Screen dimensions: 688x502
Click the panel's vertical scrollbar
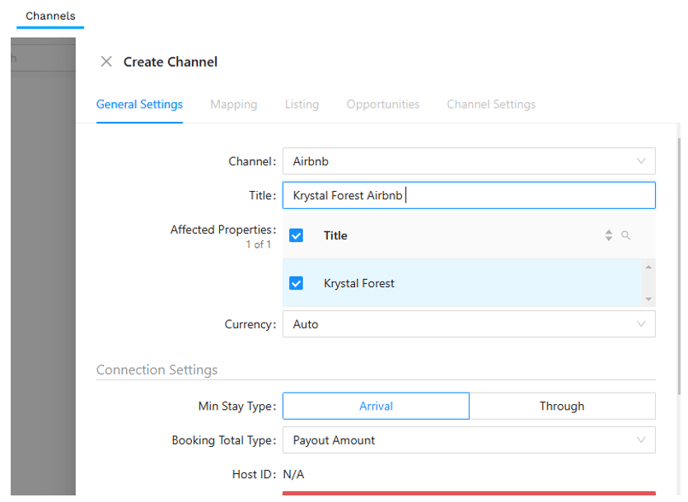pyautogui.click(x=679, y=265)
